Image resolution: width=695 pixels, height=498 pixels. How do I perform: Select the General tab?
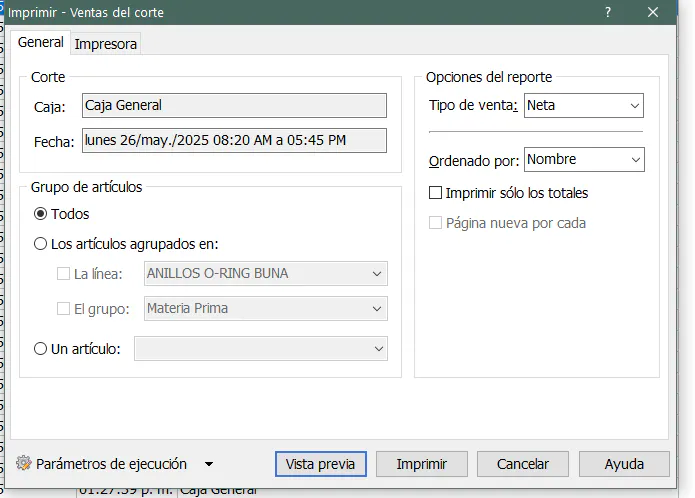coord(41,42)
